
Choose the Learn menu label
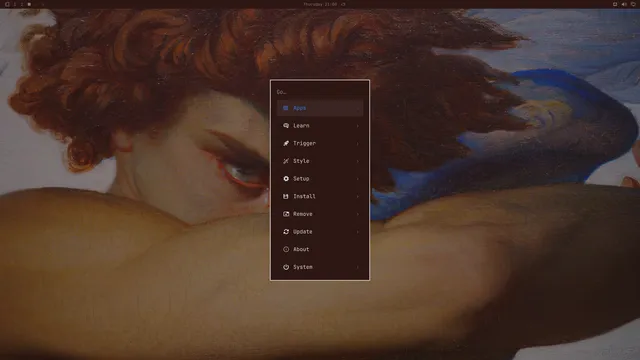click(301, 126)
